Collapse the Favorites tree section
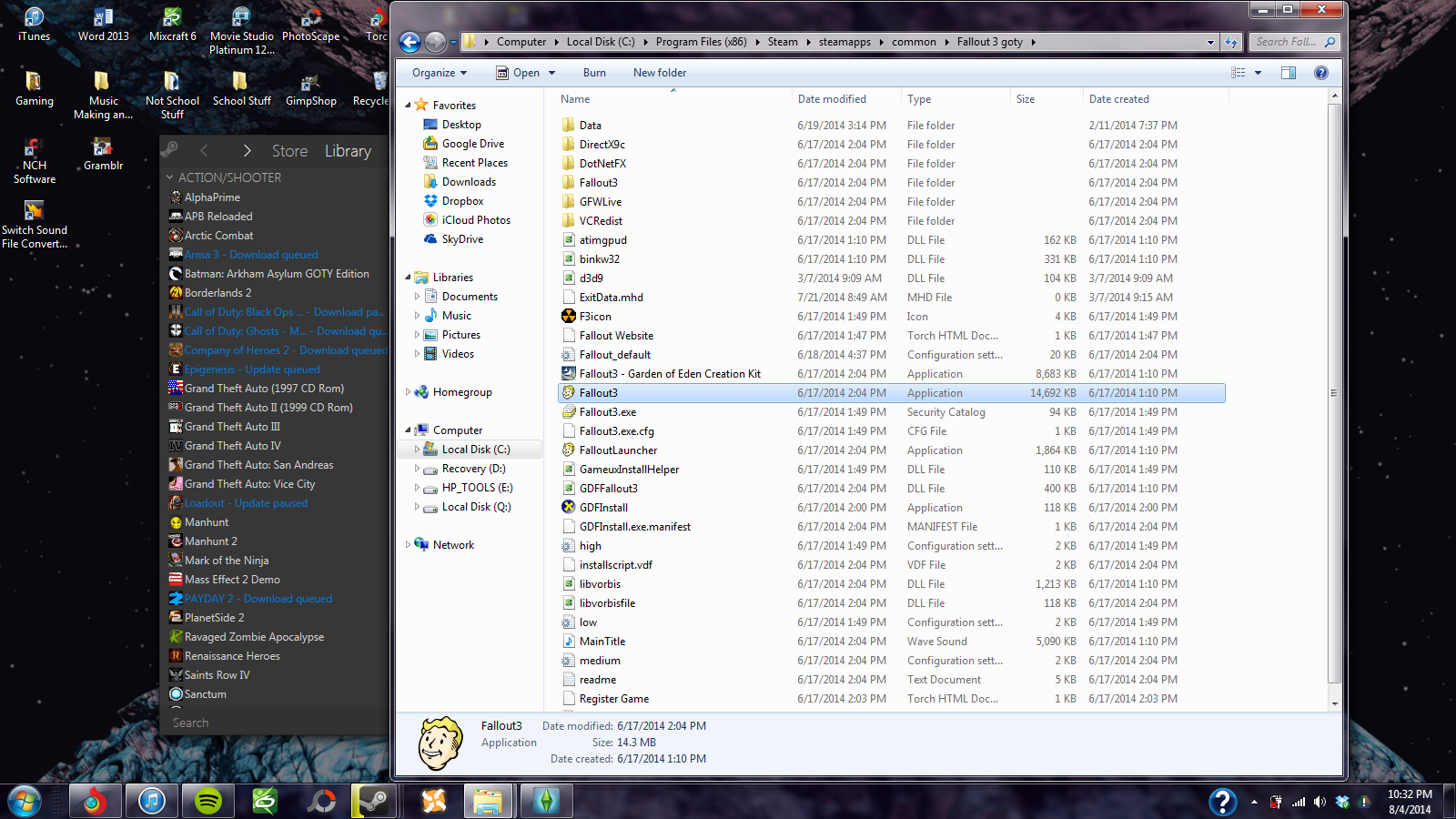Viewport: 1456px width, 819px height. click(x=408, y=106)
